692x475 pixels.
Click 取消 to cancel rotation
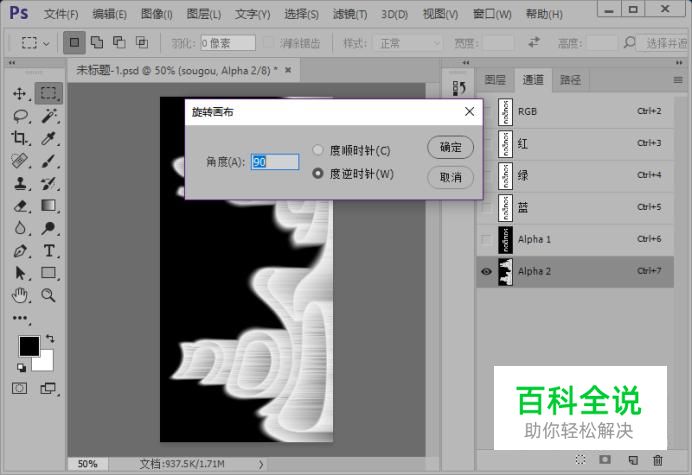[x=451, y=177]
